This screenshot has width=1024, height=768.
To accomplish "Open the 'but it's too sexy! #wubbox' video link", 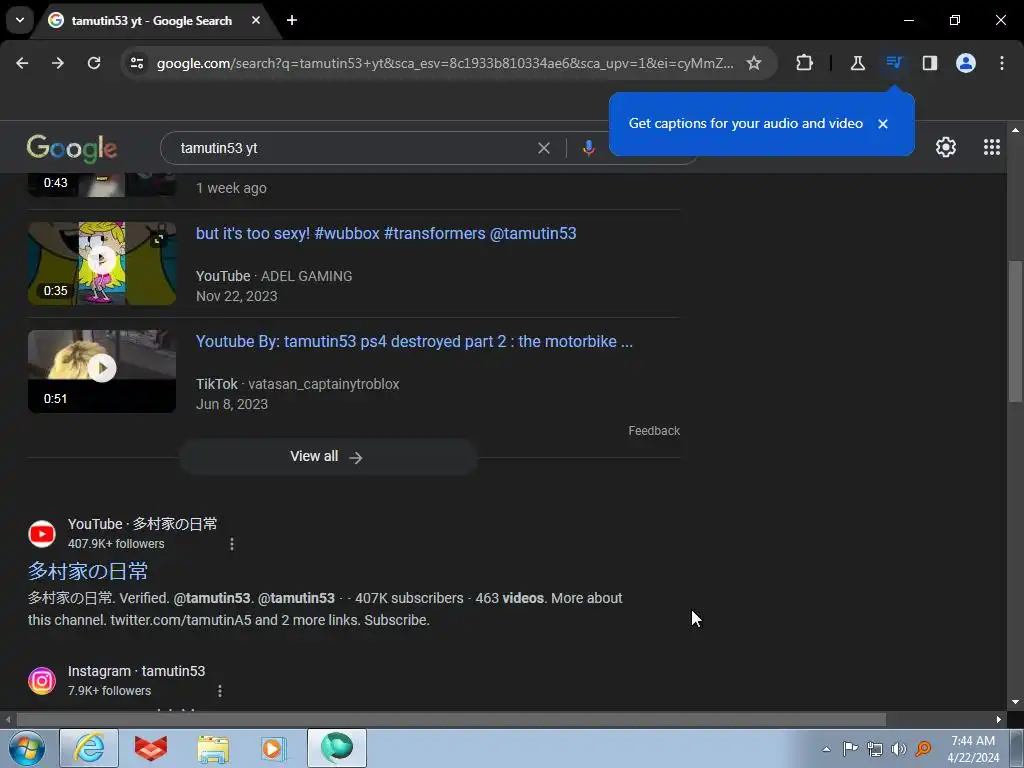I will click(386, 233).
